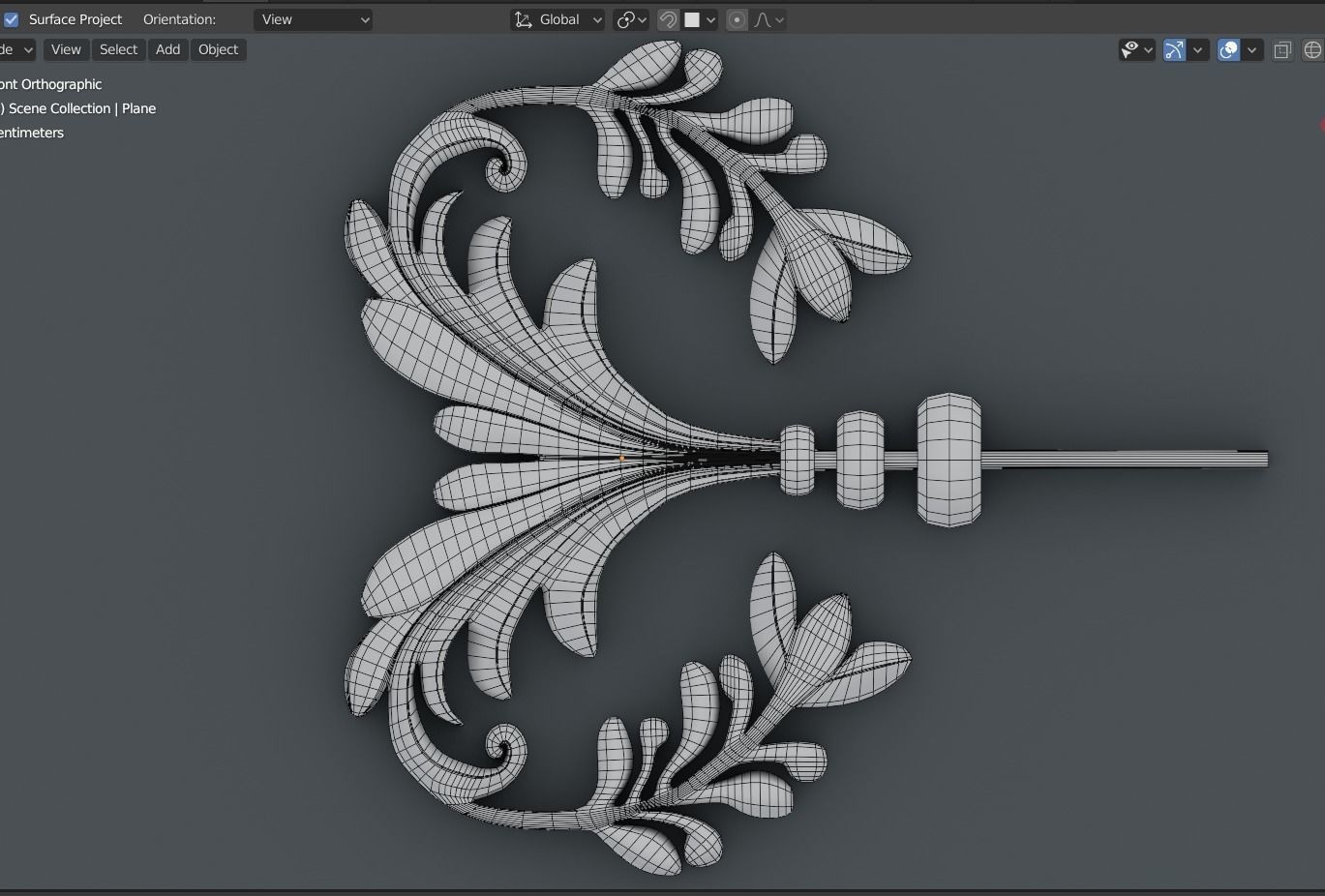The width and height of the screenshot is (1325, 896).
Task: Open the visibility and selectability filter dropdown
Action: pos(1136,50)
